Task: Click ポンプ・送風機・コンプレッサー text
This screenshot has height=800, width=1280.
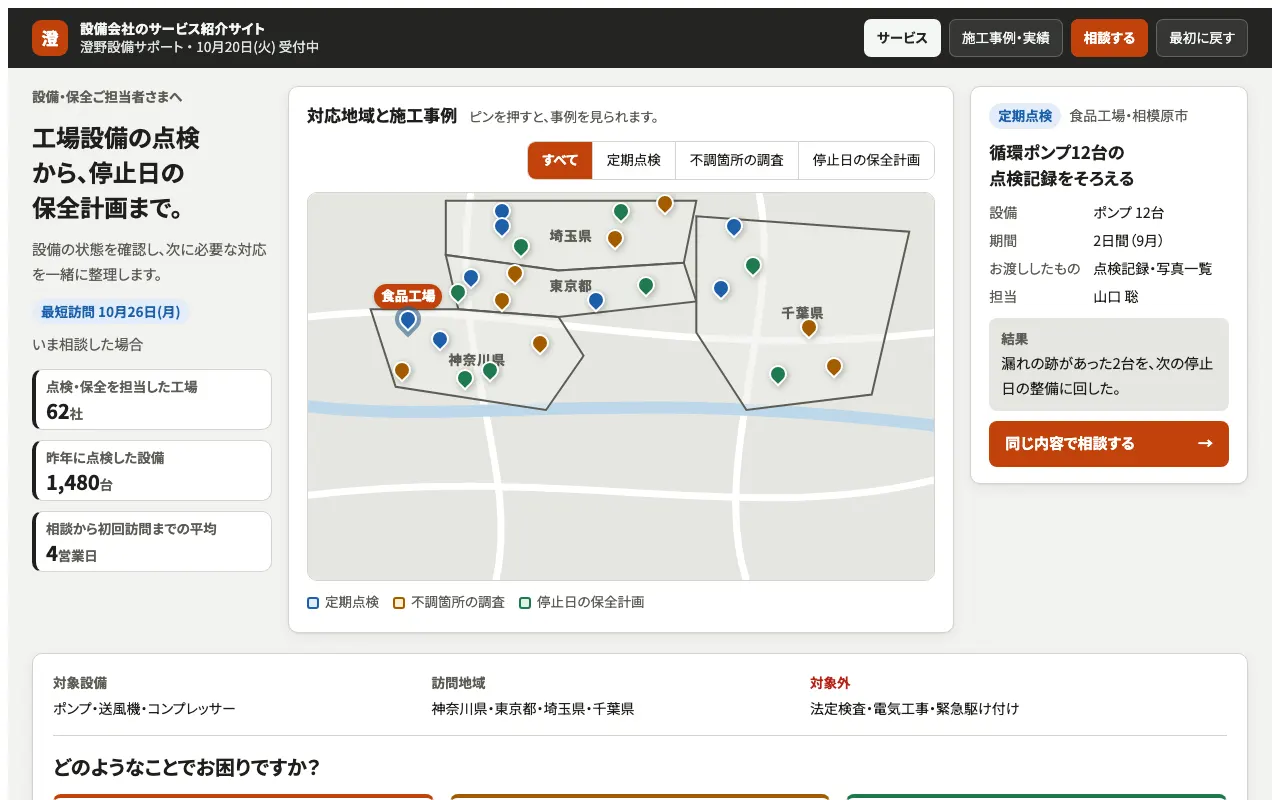Action: pos(144,709)
